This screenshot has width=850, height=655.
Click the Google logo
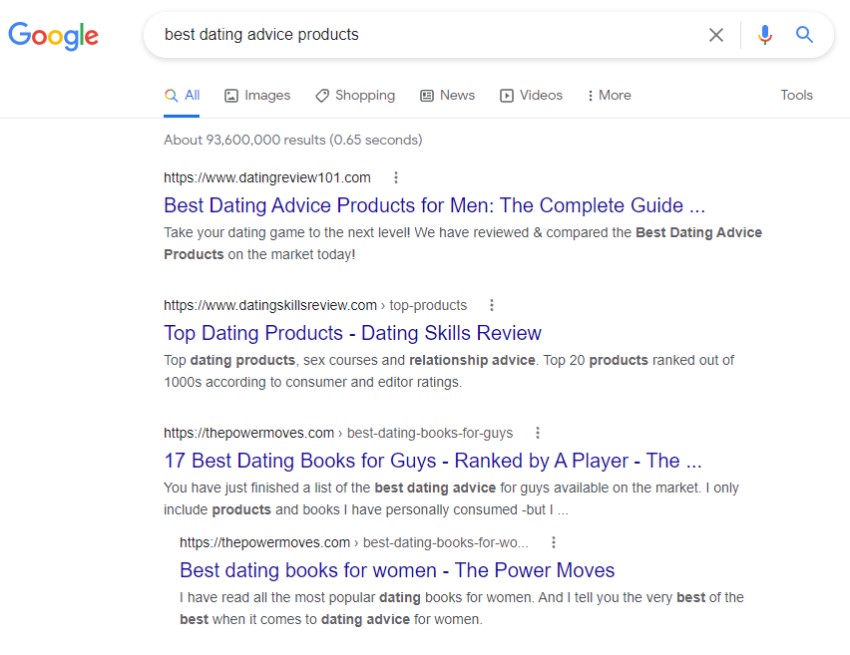[x=54, y=36]
